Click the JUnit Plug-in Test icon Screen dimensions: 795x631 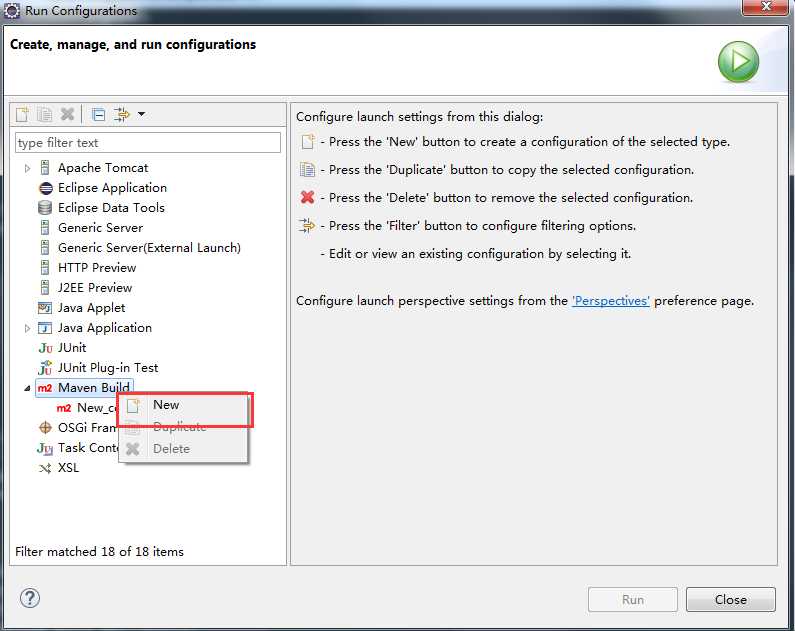45,368
